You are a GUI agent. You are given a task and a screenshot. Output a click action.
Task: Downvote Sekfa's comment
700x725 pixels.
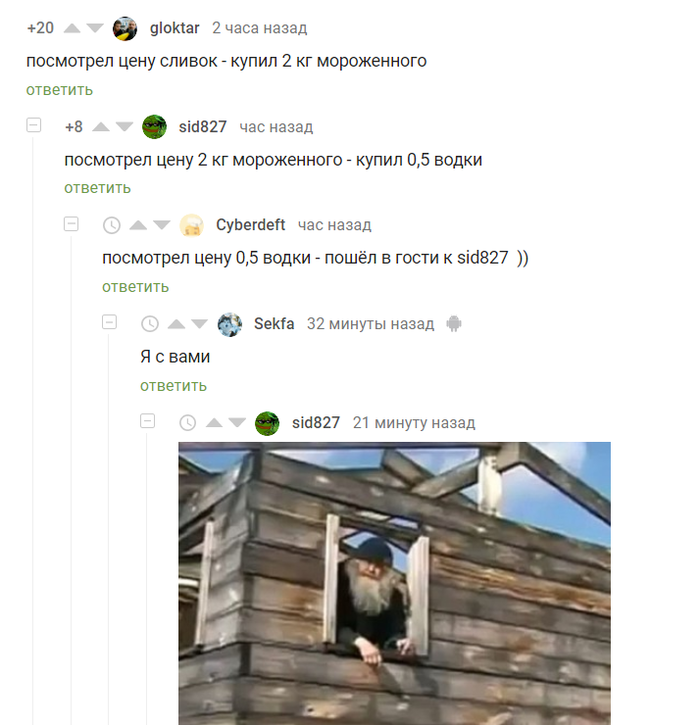[200, 324]
